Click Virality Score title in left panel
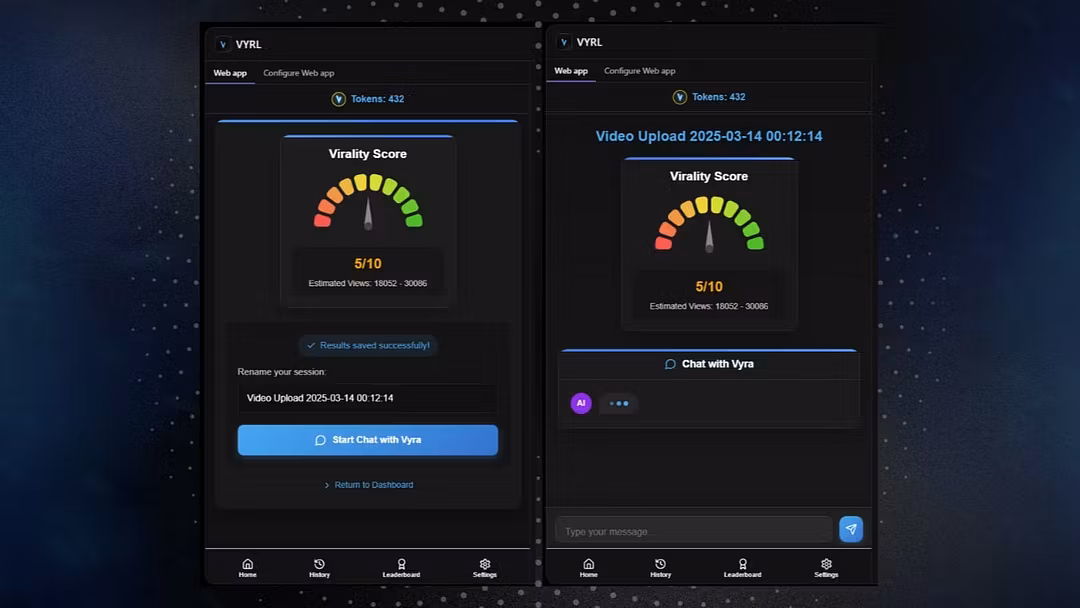 pos(368,154)
